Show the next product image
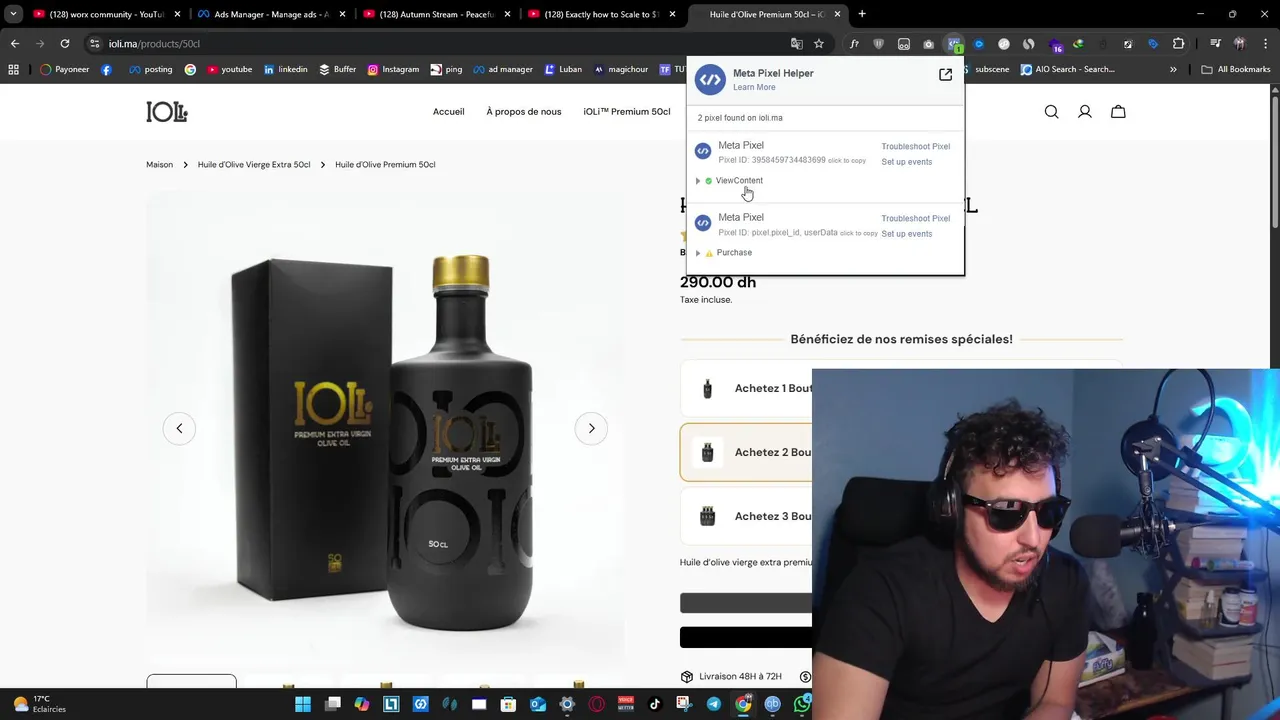 (591, 428)
